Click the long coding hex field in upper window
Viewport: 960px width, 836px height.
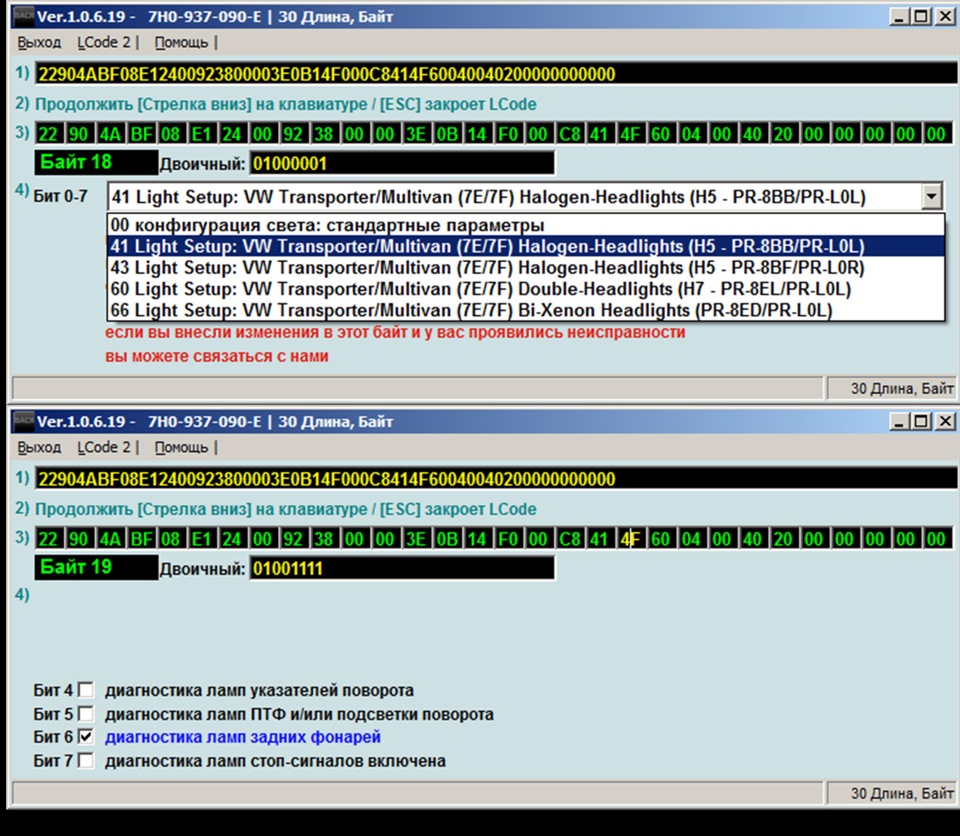pos(496,74)
